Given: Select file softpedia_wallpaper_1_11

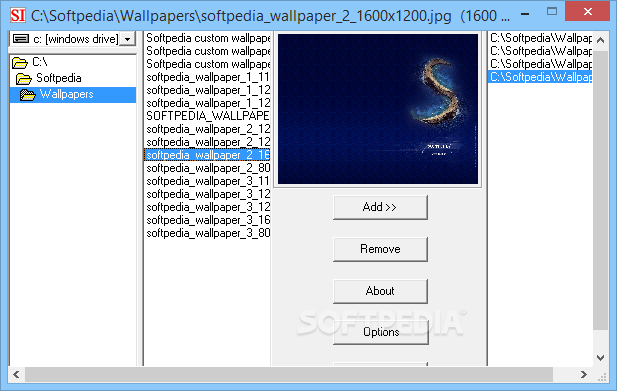Looking at the screenshot, I should pyautogui.click(x=208, y=77).
